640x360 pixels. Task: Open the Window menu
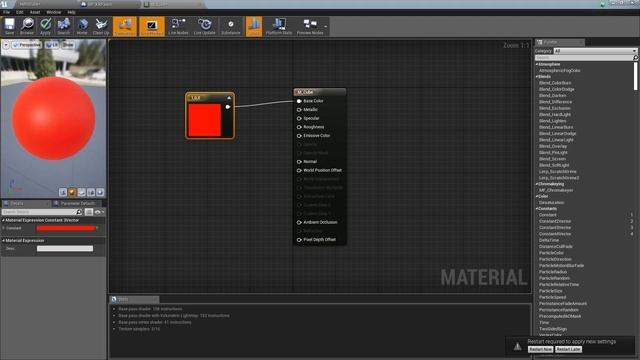click(x=53, y=12)
